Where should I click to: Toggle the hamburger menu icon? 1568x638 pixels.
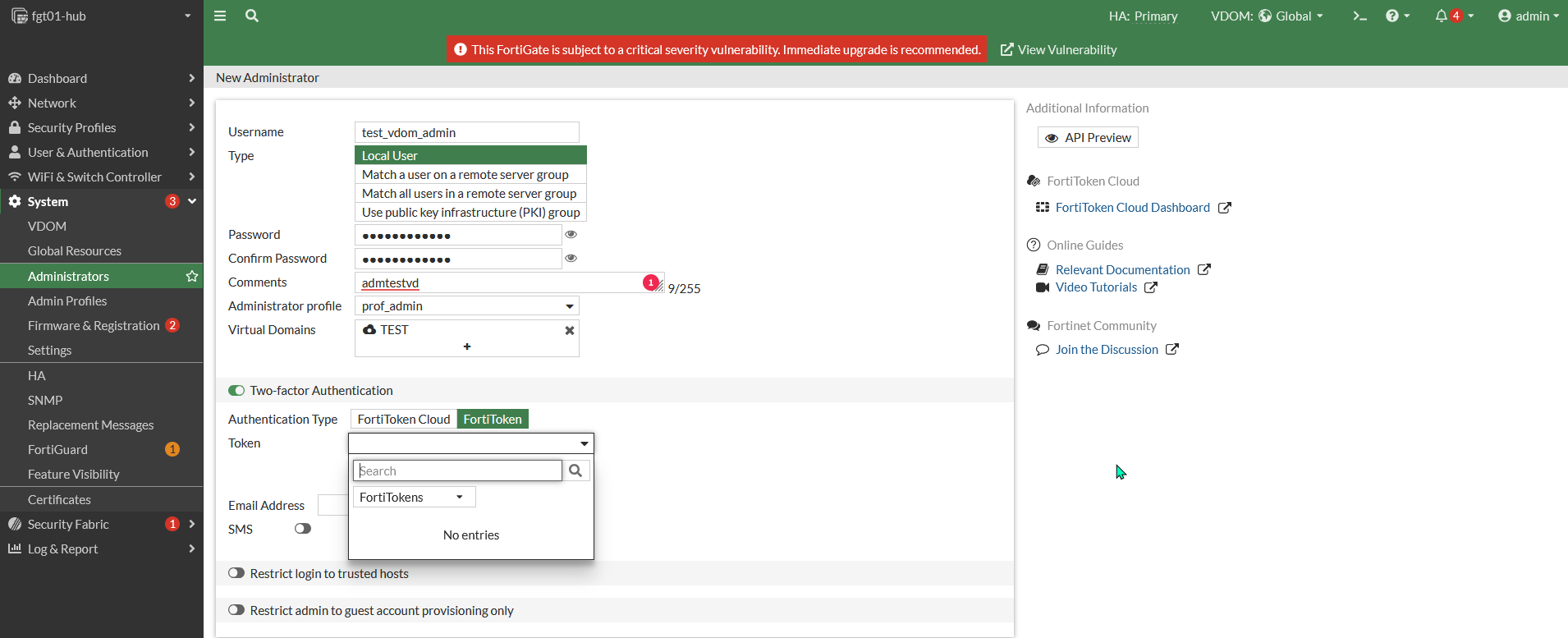tap(220, 16)
